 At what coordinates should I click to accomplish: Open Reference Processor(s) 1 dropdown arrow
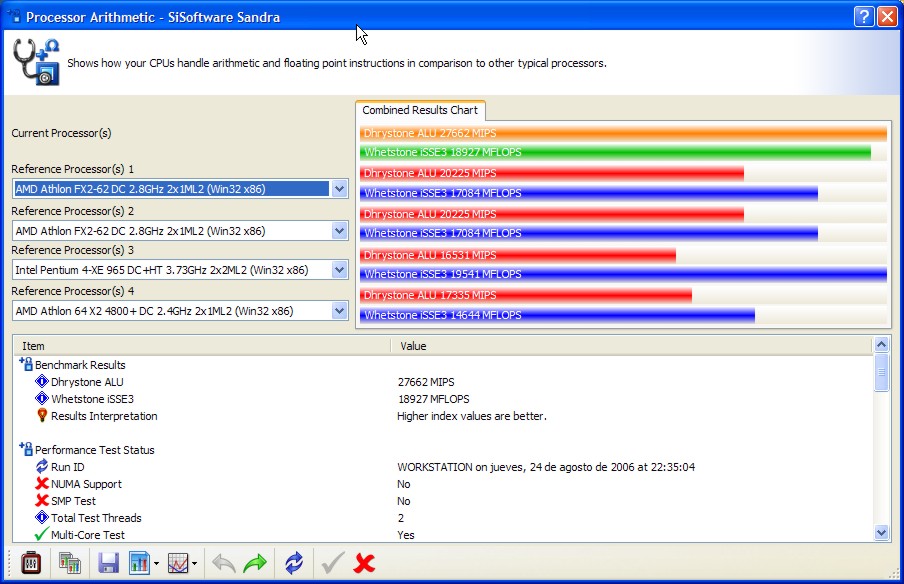(x=340, y=189)
